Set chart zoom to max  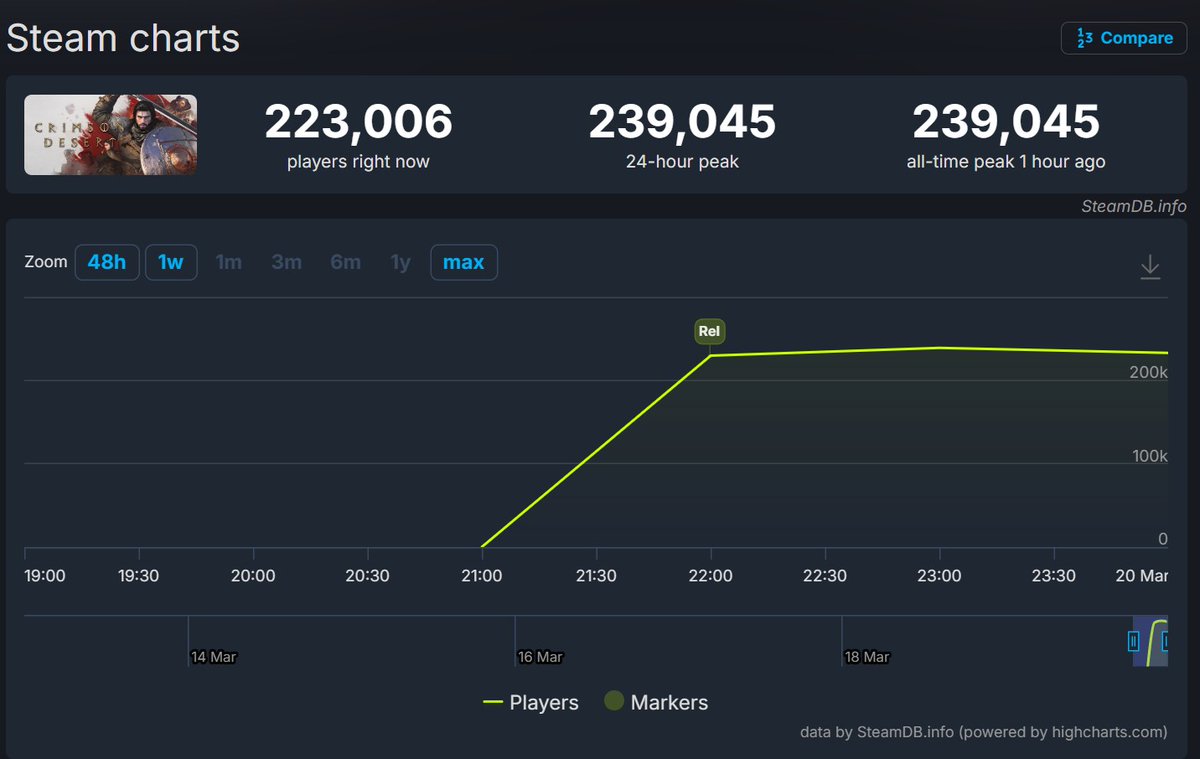pyautogui.click(x=464, y=262)
